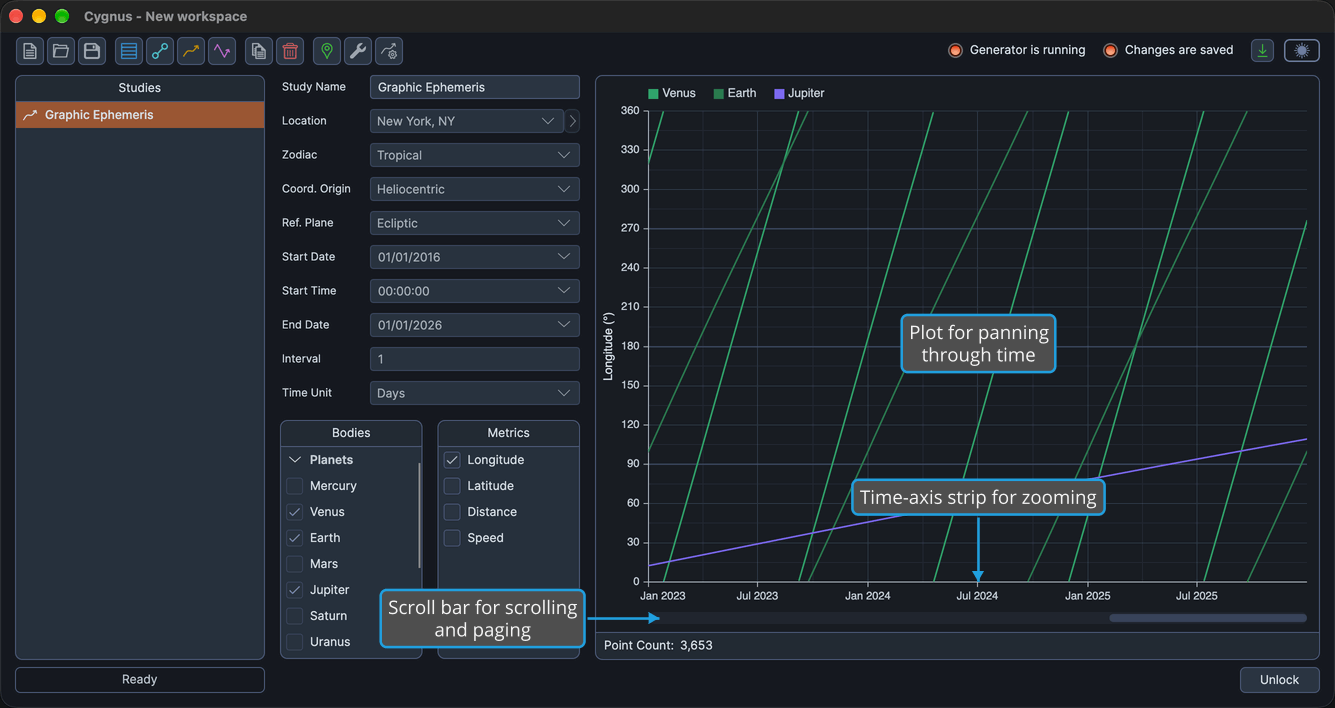Screen dimensions: 1335x708
Task: Delete the study with the red trash icon
Action: (290, 51)
